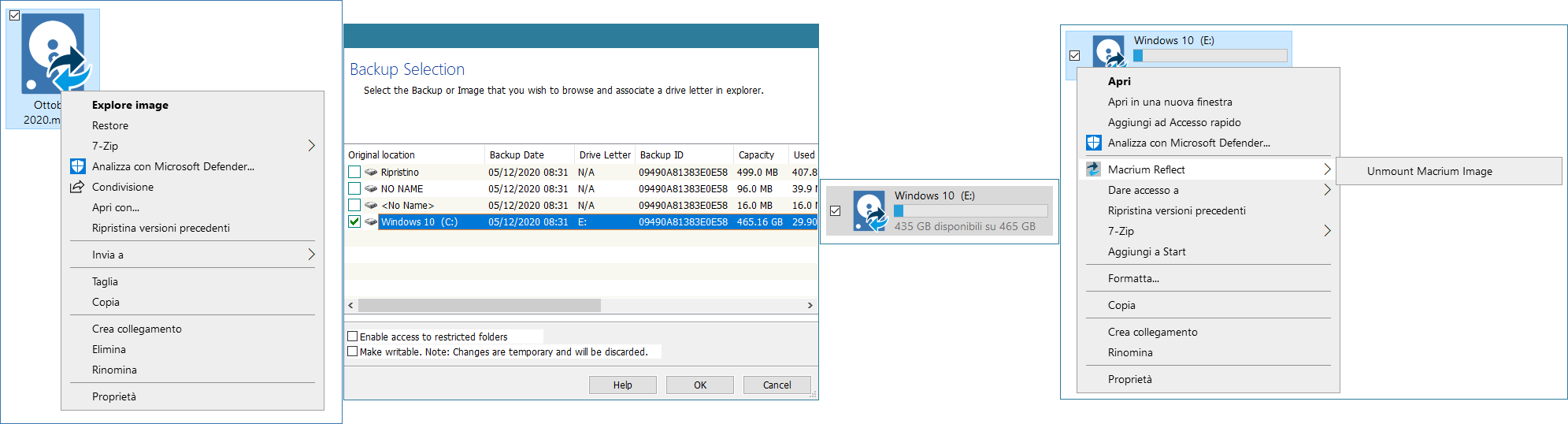Image resolution: width=1568 pixels, height=424 pixels.
Task: Click the right arrow of the horizontal scrollbar
Action: pos(810,305)
